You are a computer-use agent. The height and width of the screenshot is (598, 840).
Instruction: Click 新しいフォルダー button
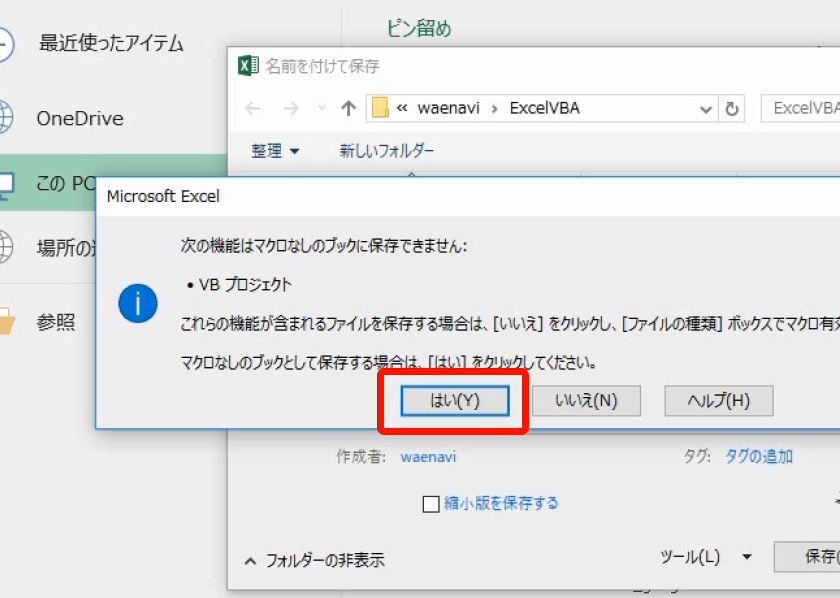click(386, 151)
